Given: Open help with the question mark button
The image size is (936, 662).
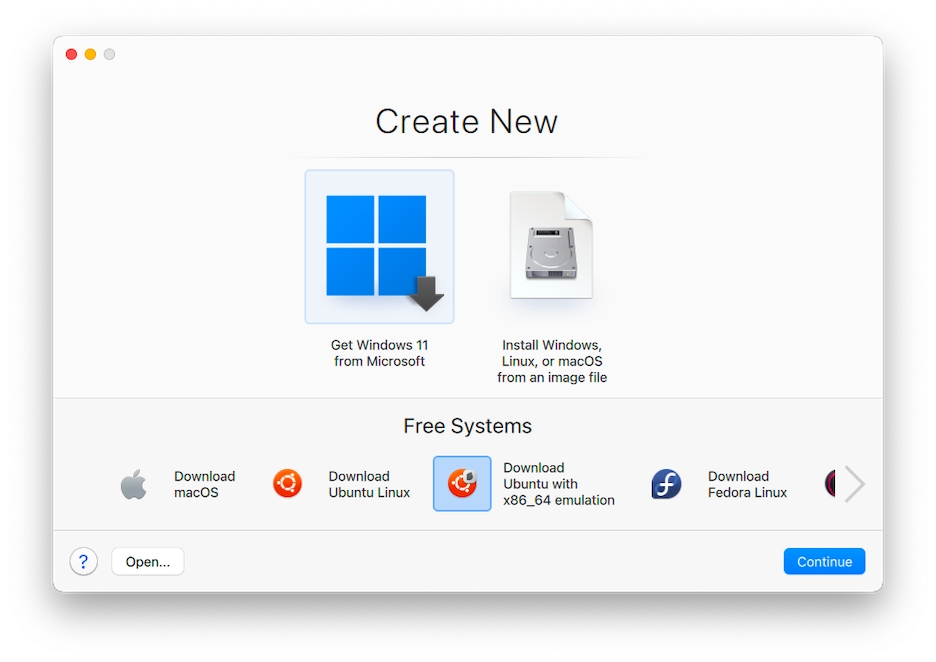Looking at the screenshot, I should point(84,562).
